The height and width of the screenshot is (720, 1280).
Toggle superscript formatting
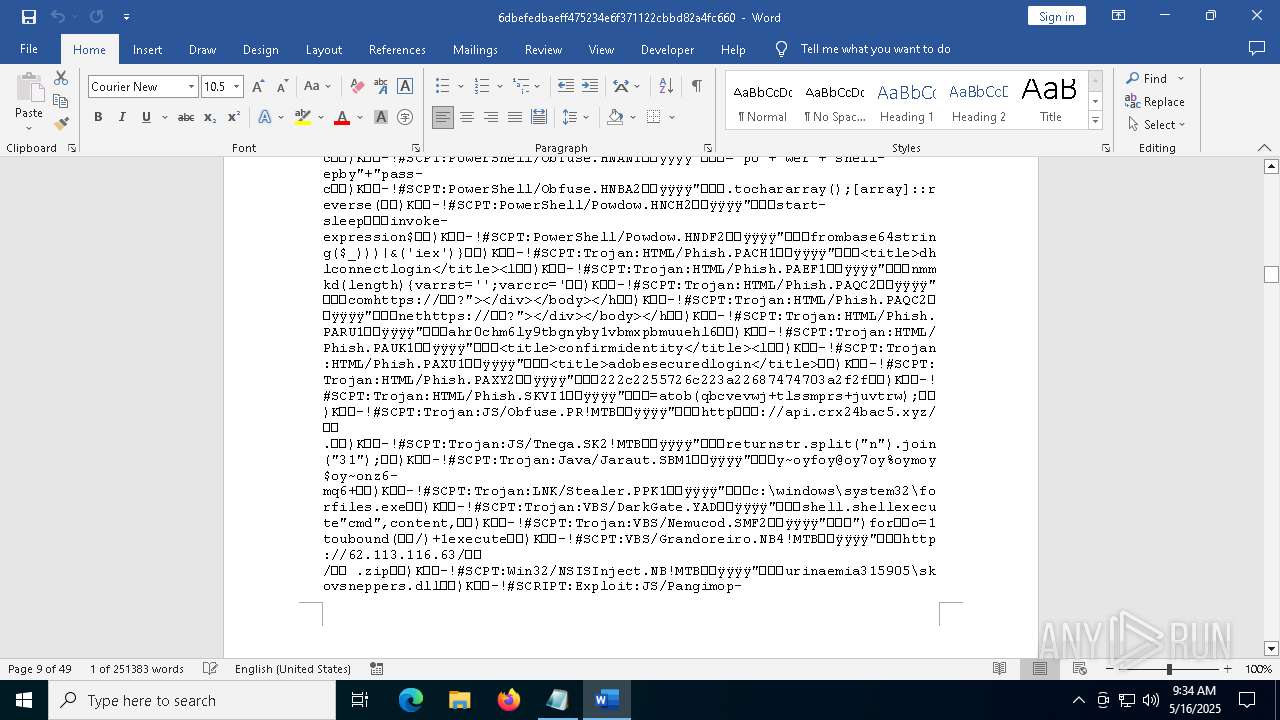(x=234, y=117)
